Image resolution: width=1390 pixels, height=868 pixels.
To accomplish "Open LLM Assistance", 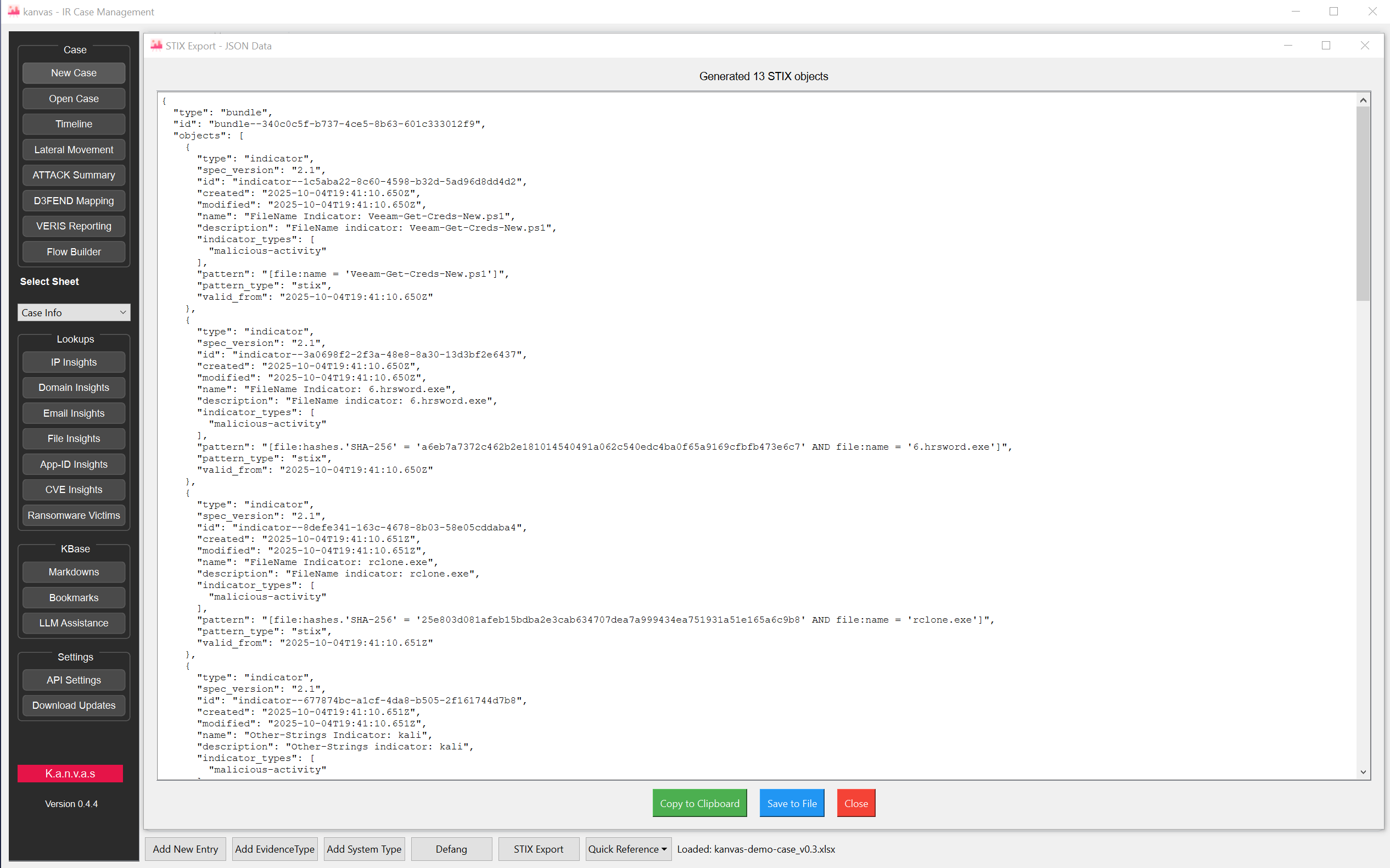I will (74, 623).
